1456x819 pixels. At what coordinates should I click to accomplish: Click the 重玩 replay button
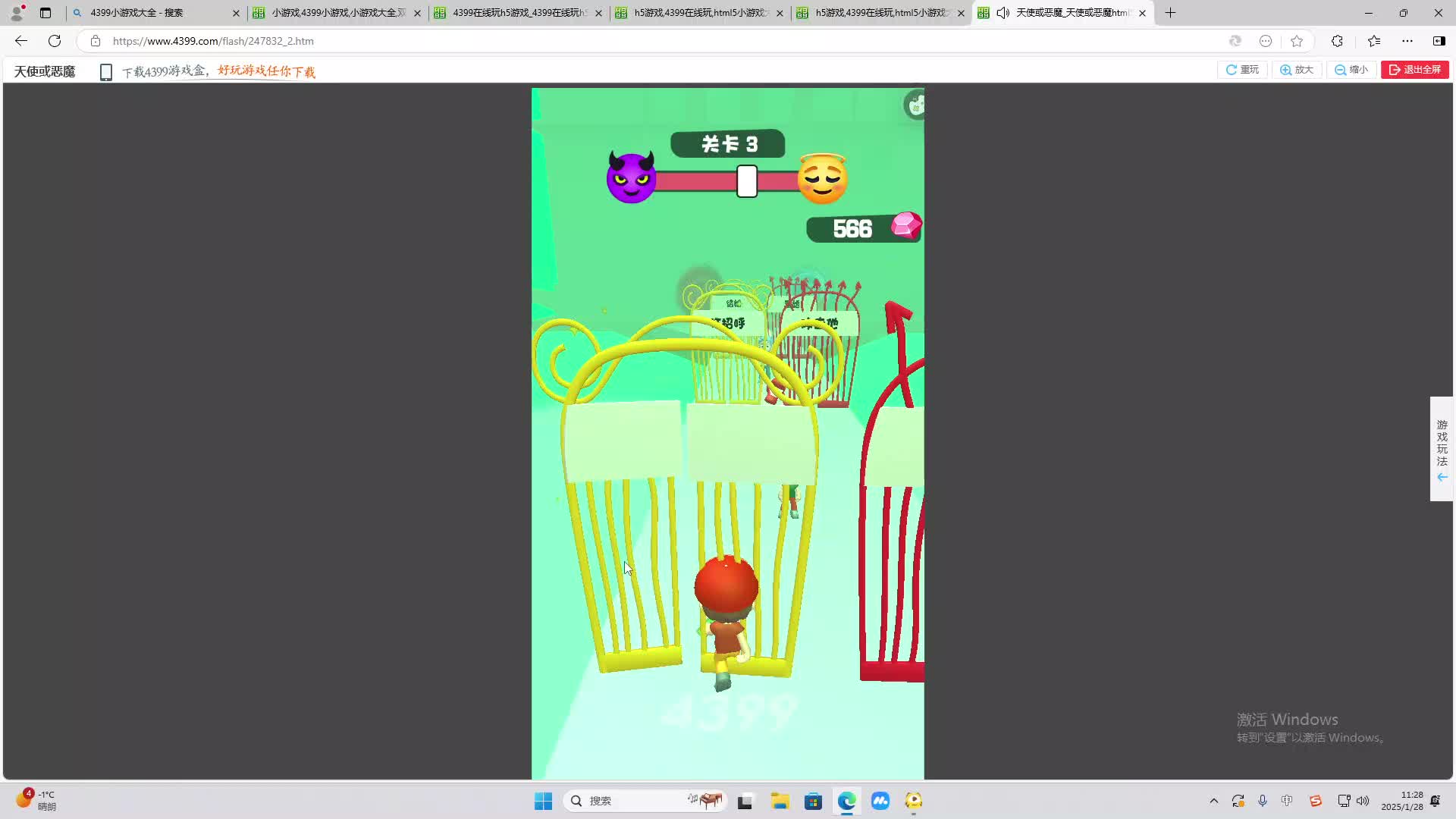coord(1242,70)
